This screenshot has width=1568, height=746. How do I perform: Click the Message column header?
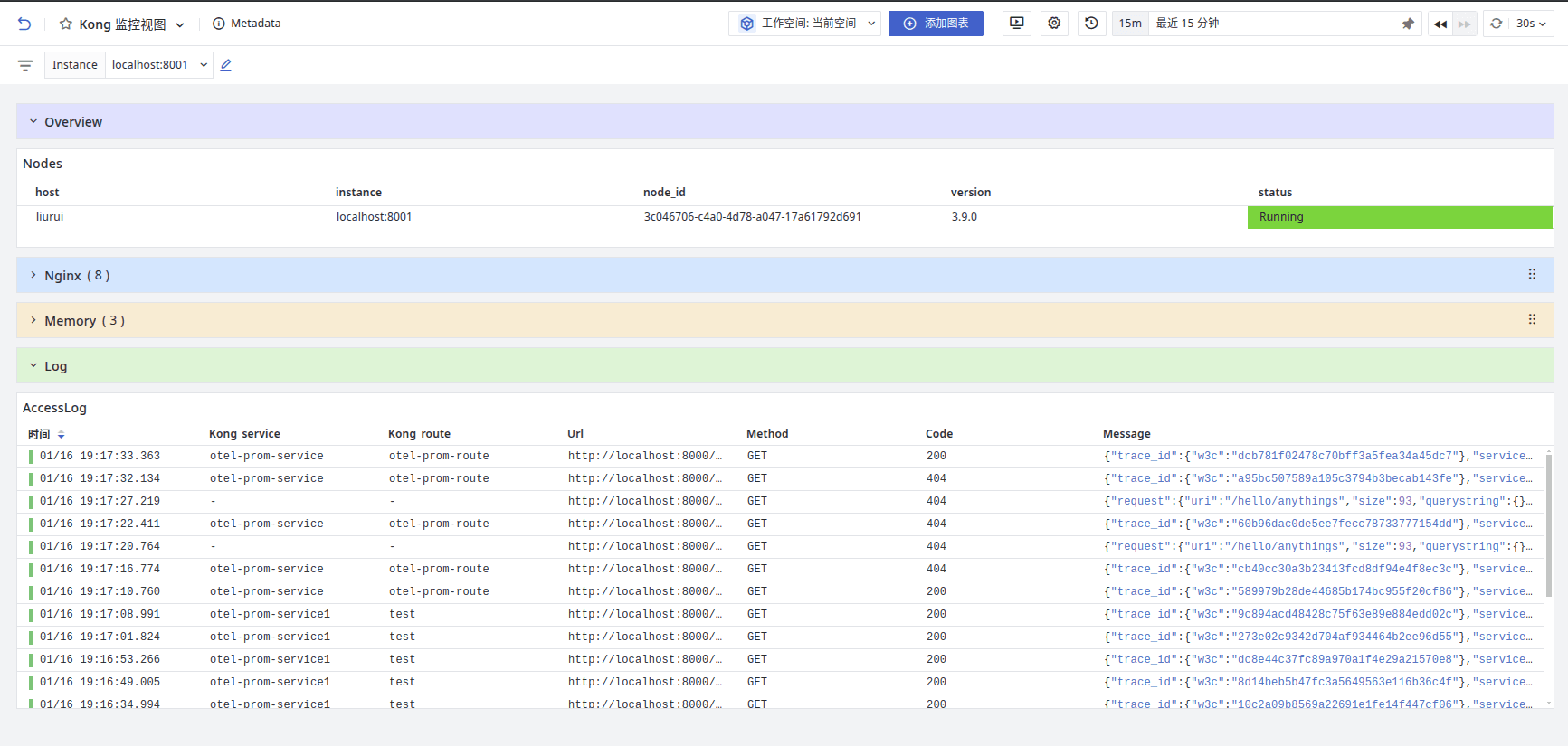1126,434
